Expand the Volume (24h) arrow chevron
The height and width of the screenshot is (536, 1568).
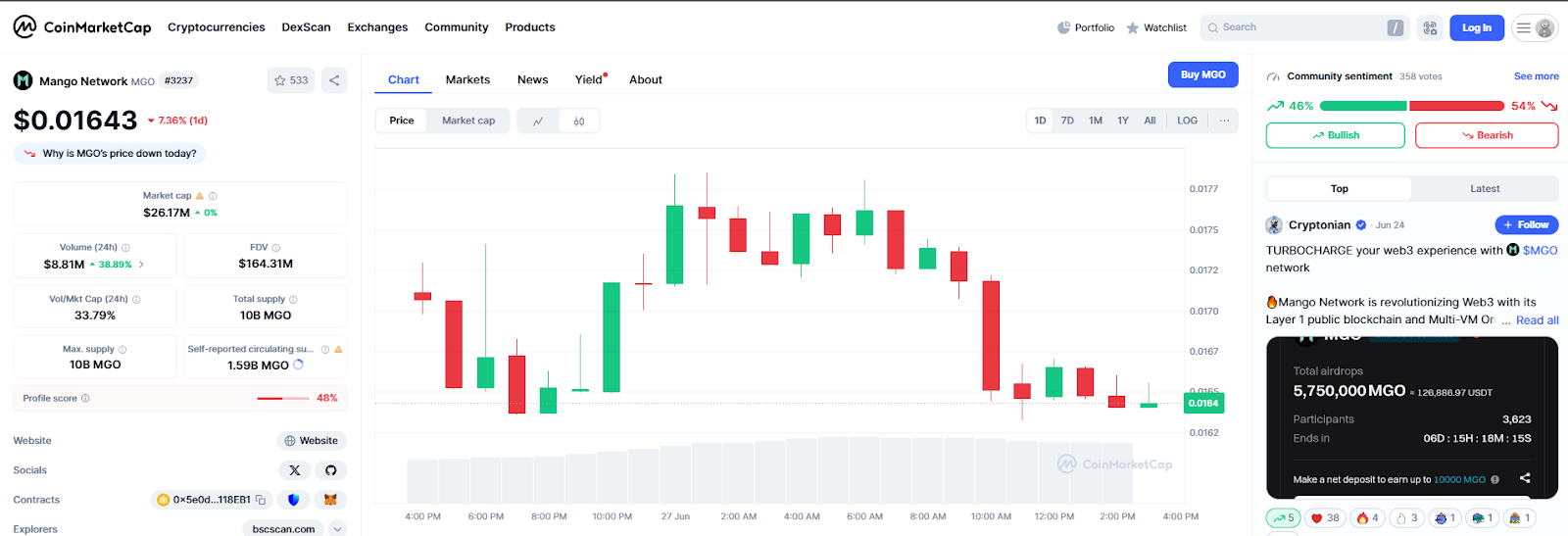[141, 265]
